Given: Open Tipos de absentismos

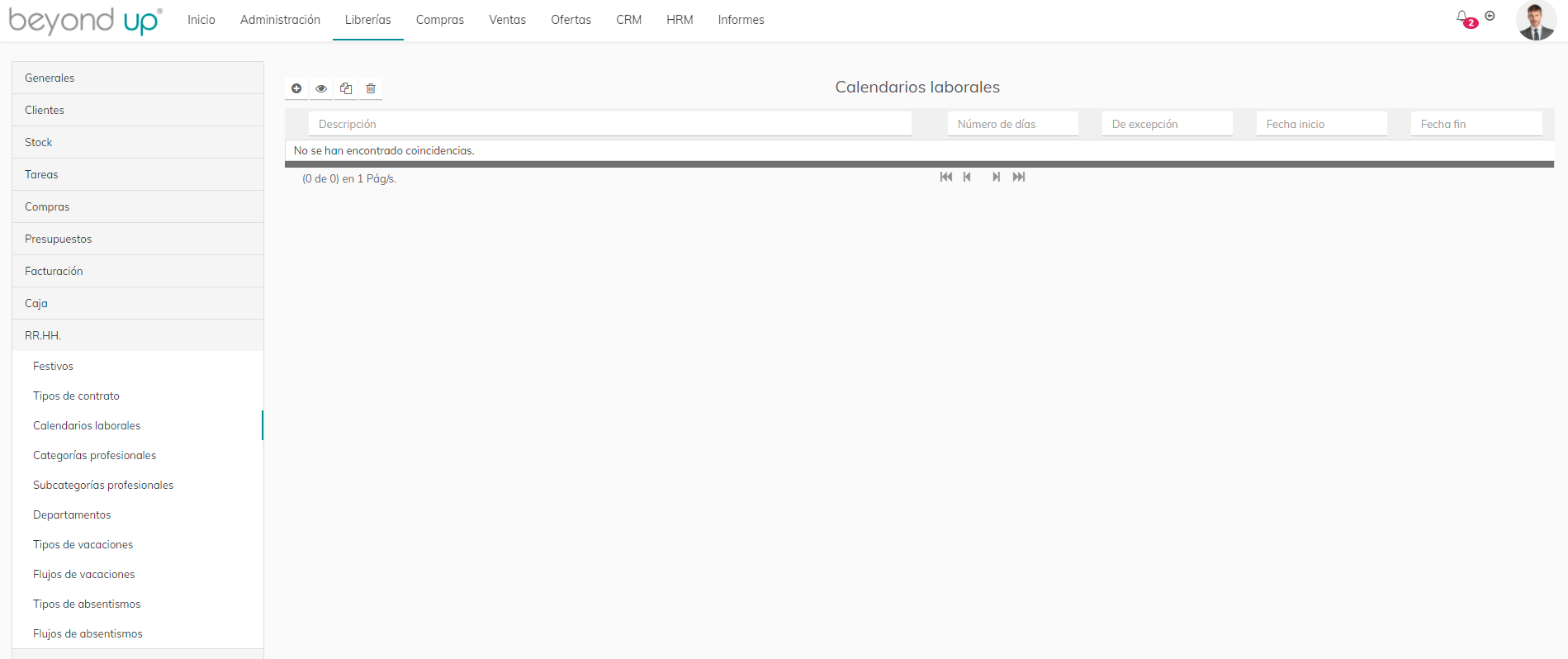Looking at the screenshot, I should coord(138,604).
